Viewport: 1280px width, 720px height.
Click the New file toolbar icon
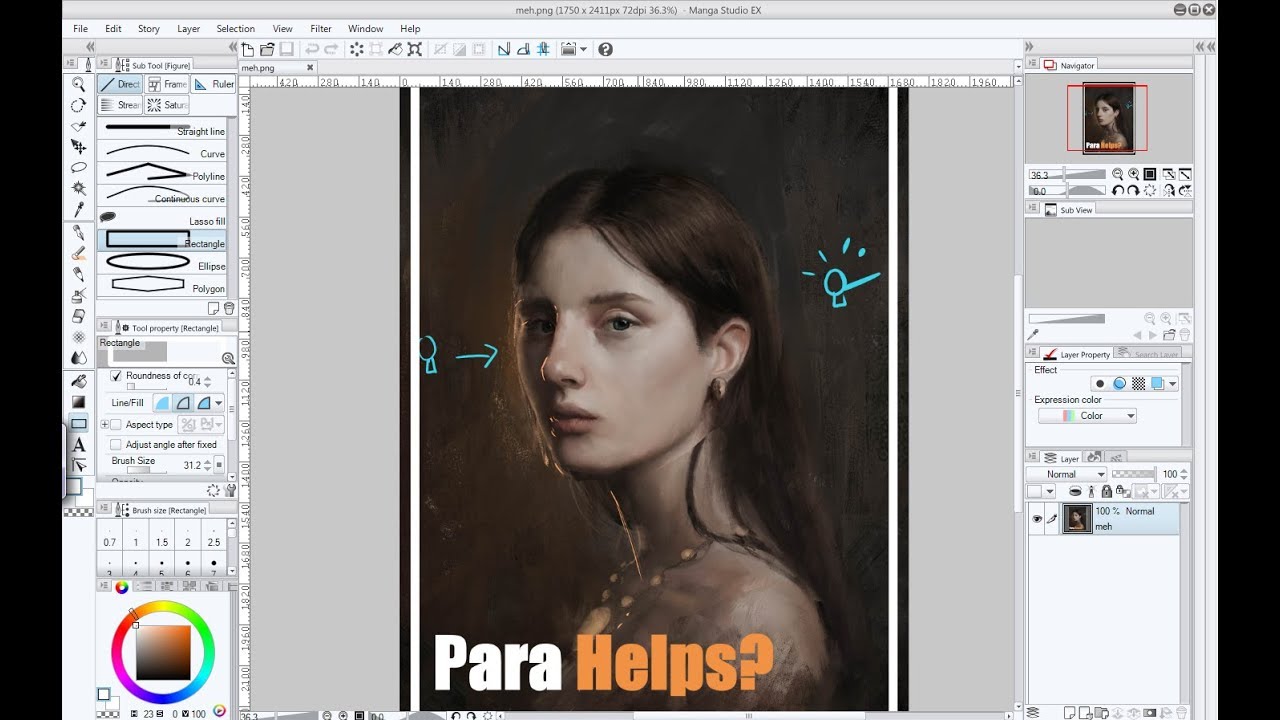tap(248, 49)
